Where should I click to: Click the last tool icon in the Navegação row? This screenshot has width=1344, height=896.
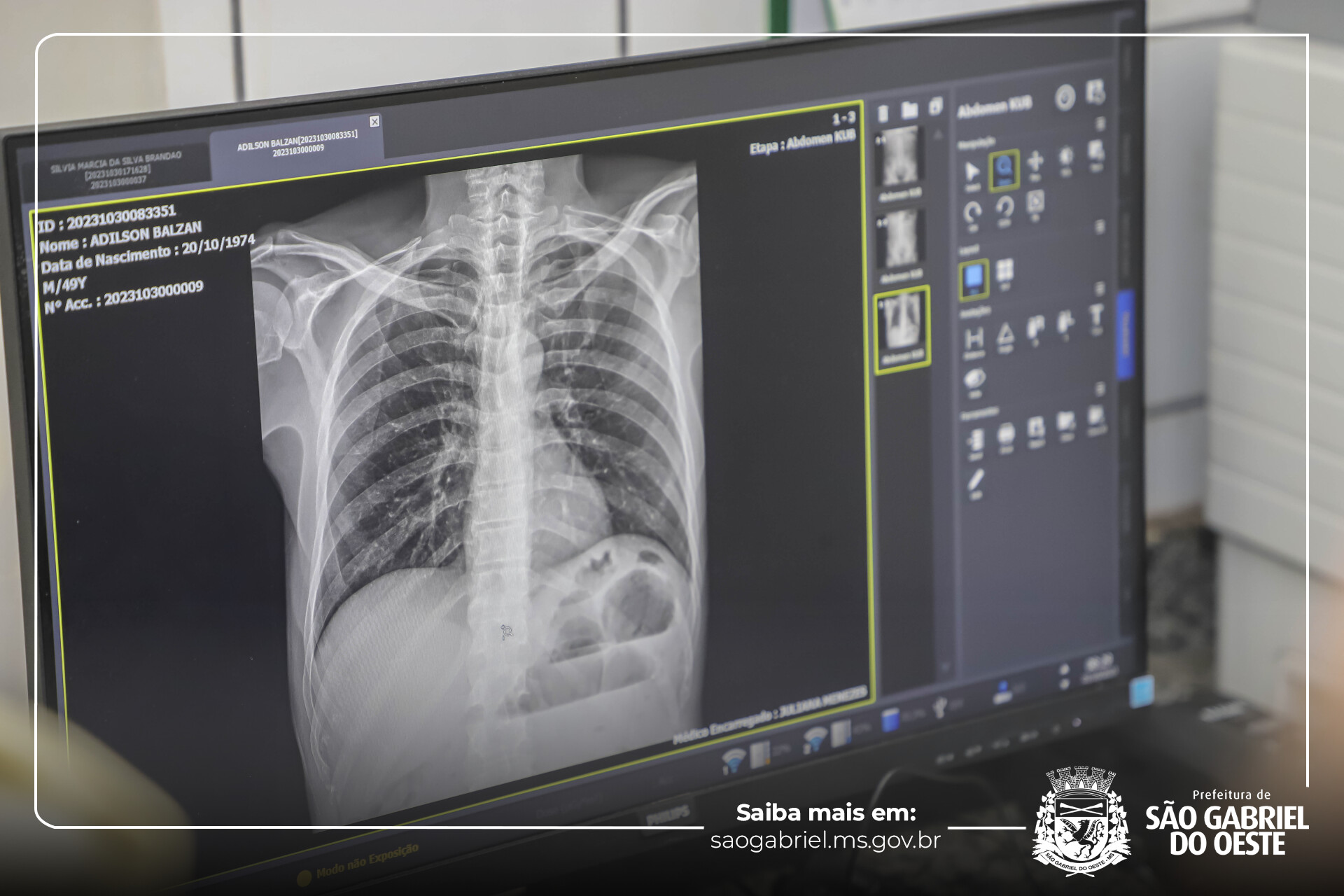point(1096,156)
